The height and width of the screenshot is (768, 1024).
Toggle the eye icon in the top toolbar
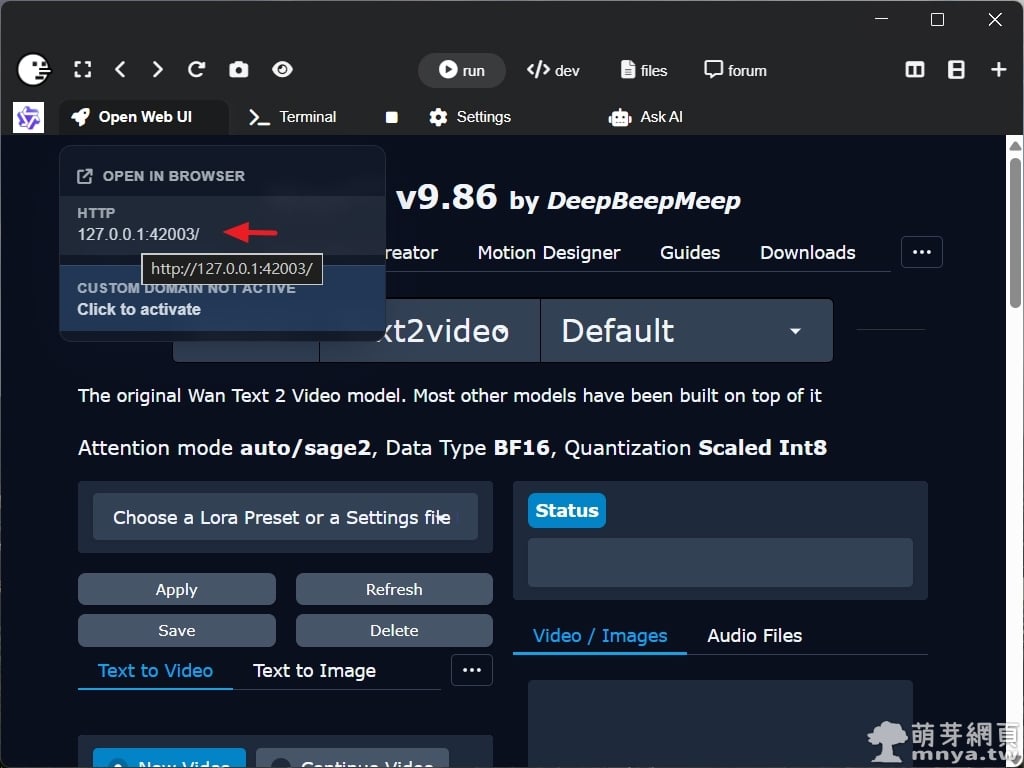tap(282, 69)
